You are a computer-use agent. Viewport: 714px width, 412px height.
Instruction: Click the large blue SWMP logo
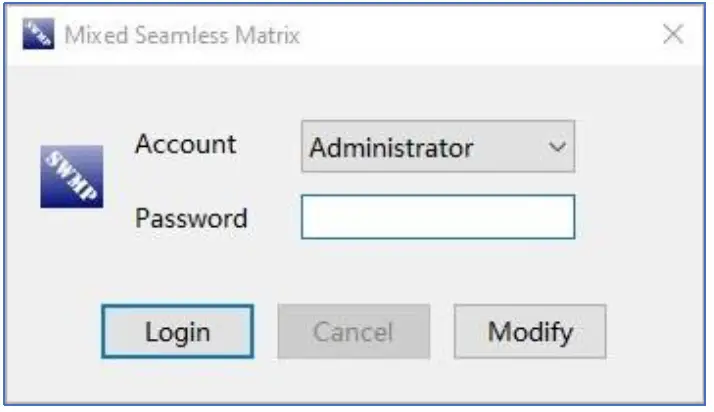pyautogui.click(x=72, y=177)
